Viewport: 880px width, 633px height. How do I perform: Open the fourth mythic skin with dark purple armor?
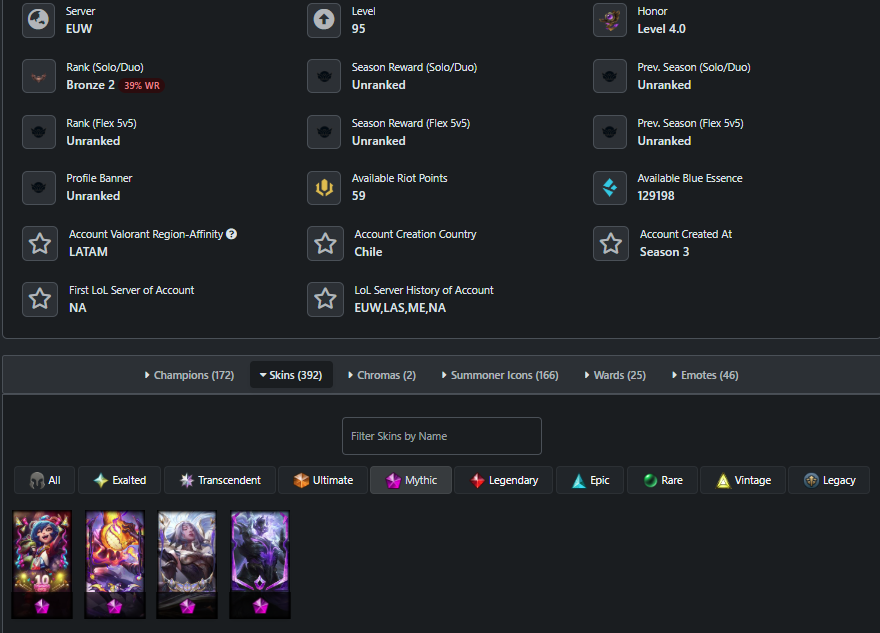(260, 564)
